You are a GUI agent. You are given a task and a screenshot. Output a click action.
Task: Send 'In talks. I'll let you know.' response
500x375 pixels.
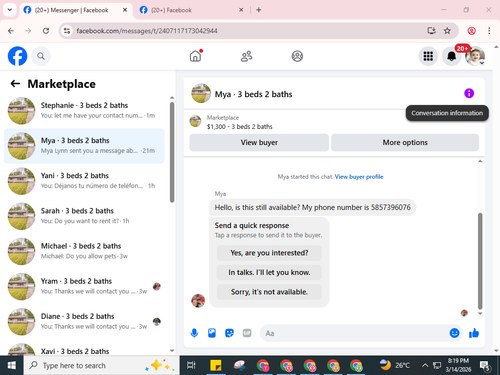coord(269,272)
